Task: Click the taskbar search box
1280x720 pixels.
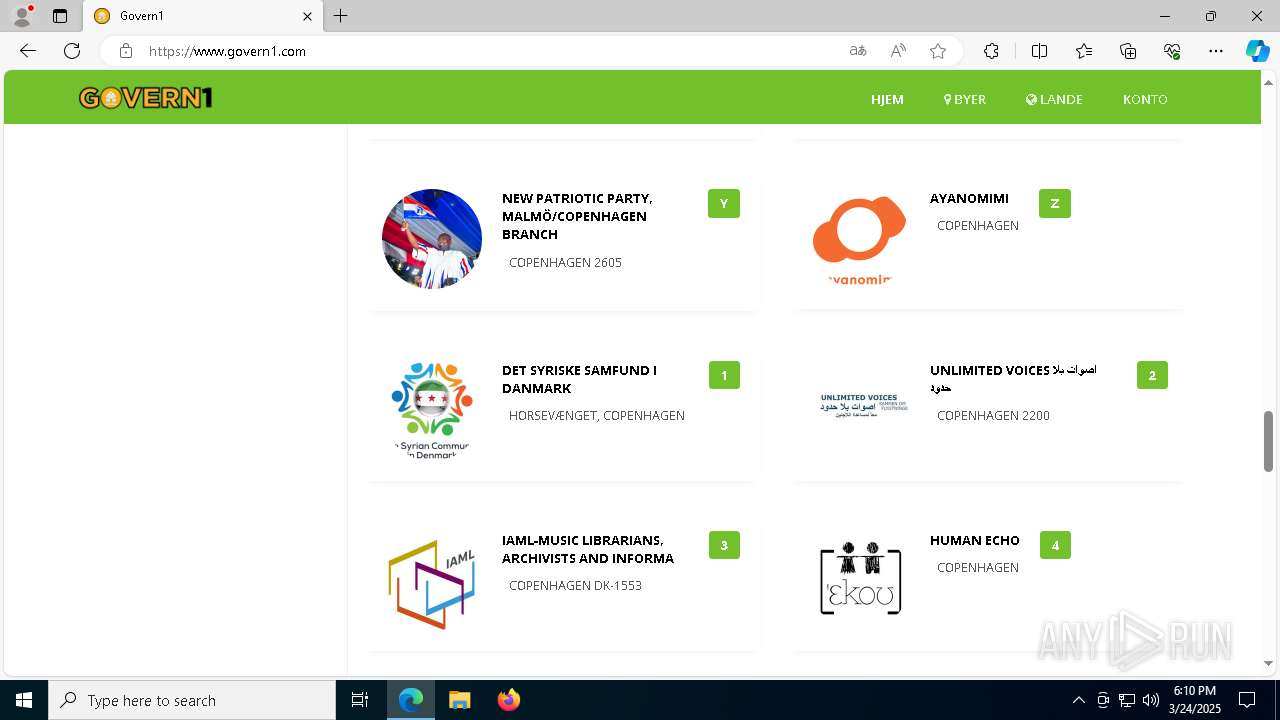Action: (192, 700)
